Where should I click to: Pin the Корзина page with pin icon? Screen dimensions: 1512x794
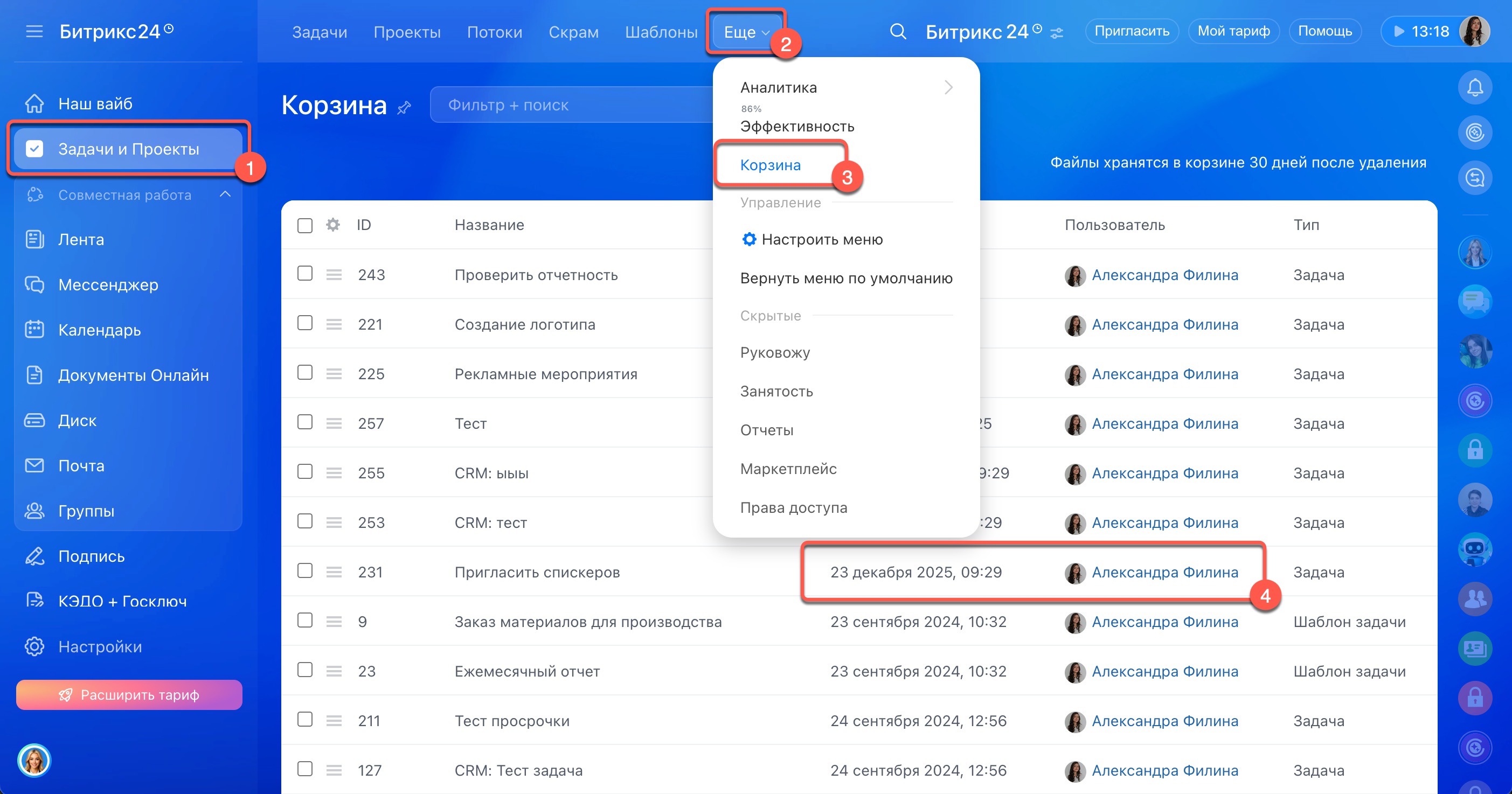[404, 108]
